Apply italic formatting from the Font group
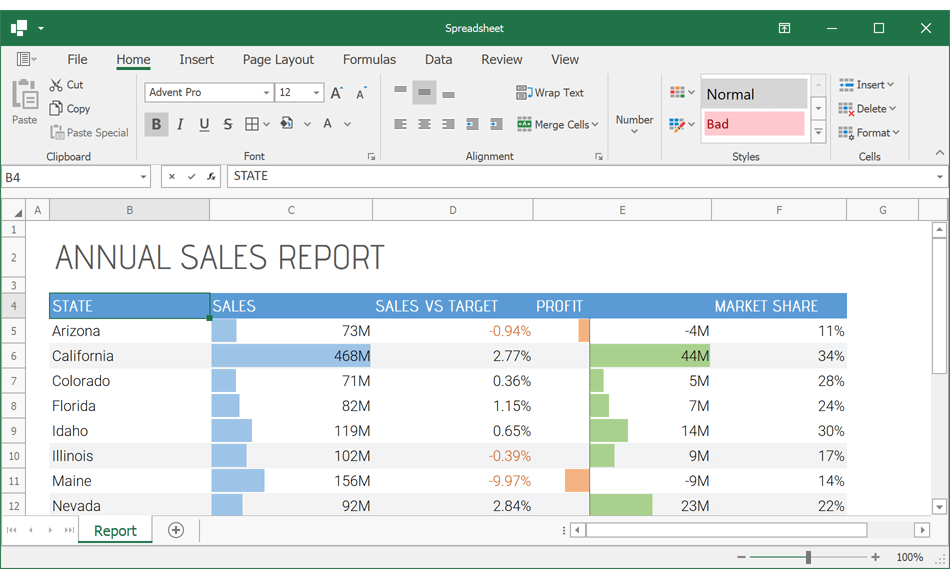The height and width of the screenshot is (579, 950). 179,124
